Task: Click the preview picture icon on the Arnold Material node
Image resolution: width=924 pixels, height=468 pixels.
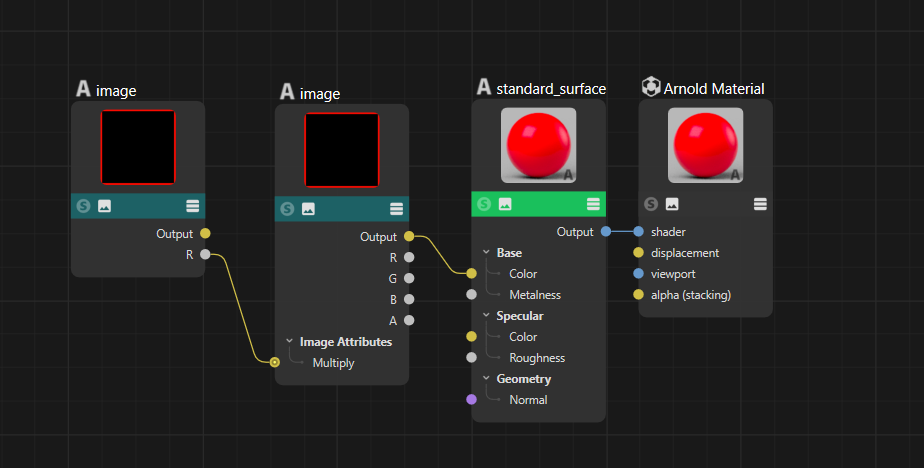Action: point(672,204)
